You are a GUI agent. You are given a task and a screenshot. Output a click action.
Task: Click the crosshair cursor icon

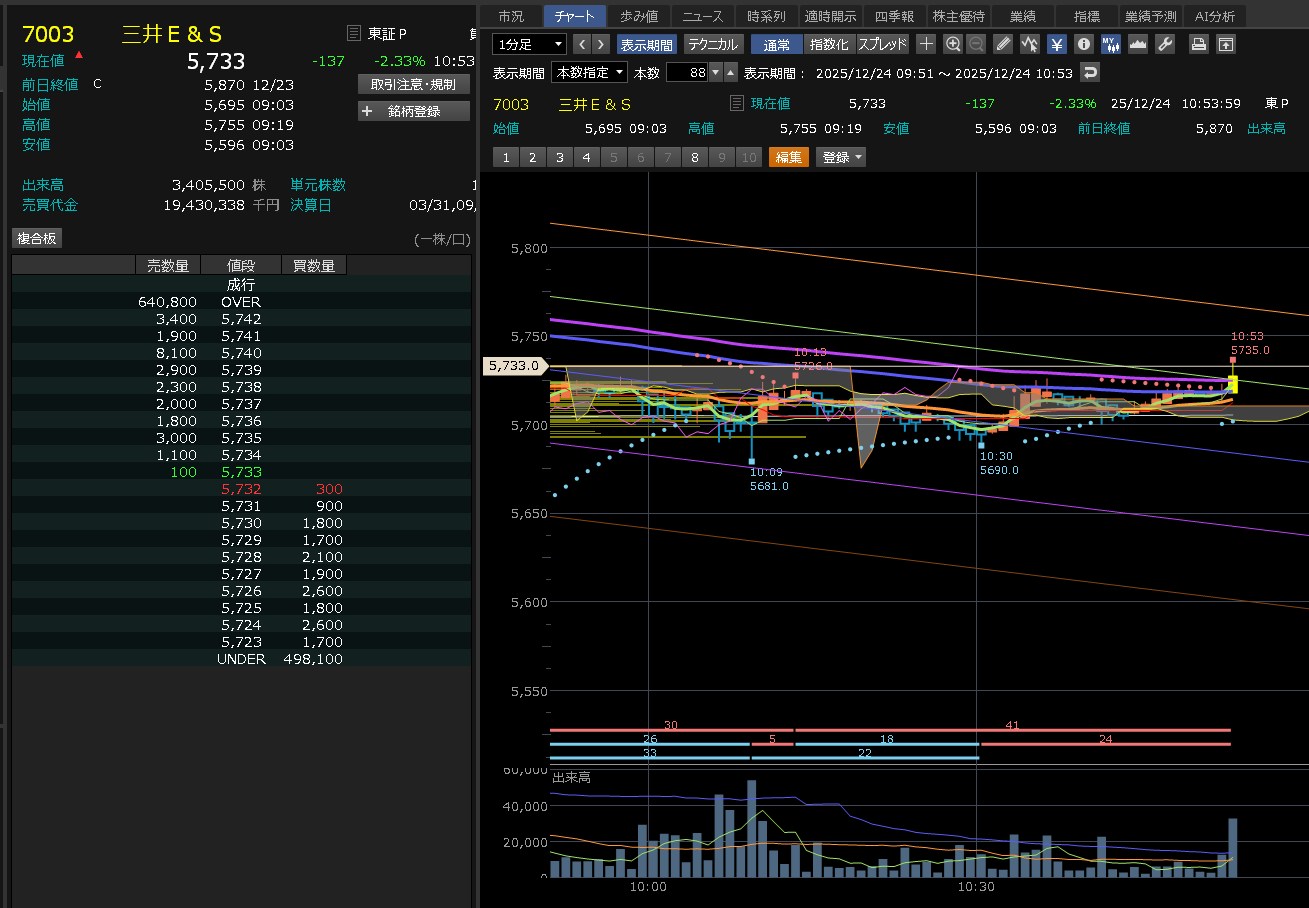click(x=926, y=44)
